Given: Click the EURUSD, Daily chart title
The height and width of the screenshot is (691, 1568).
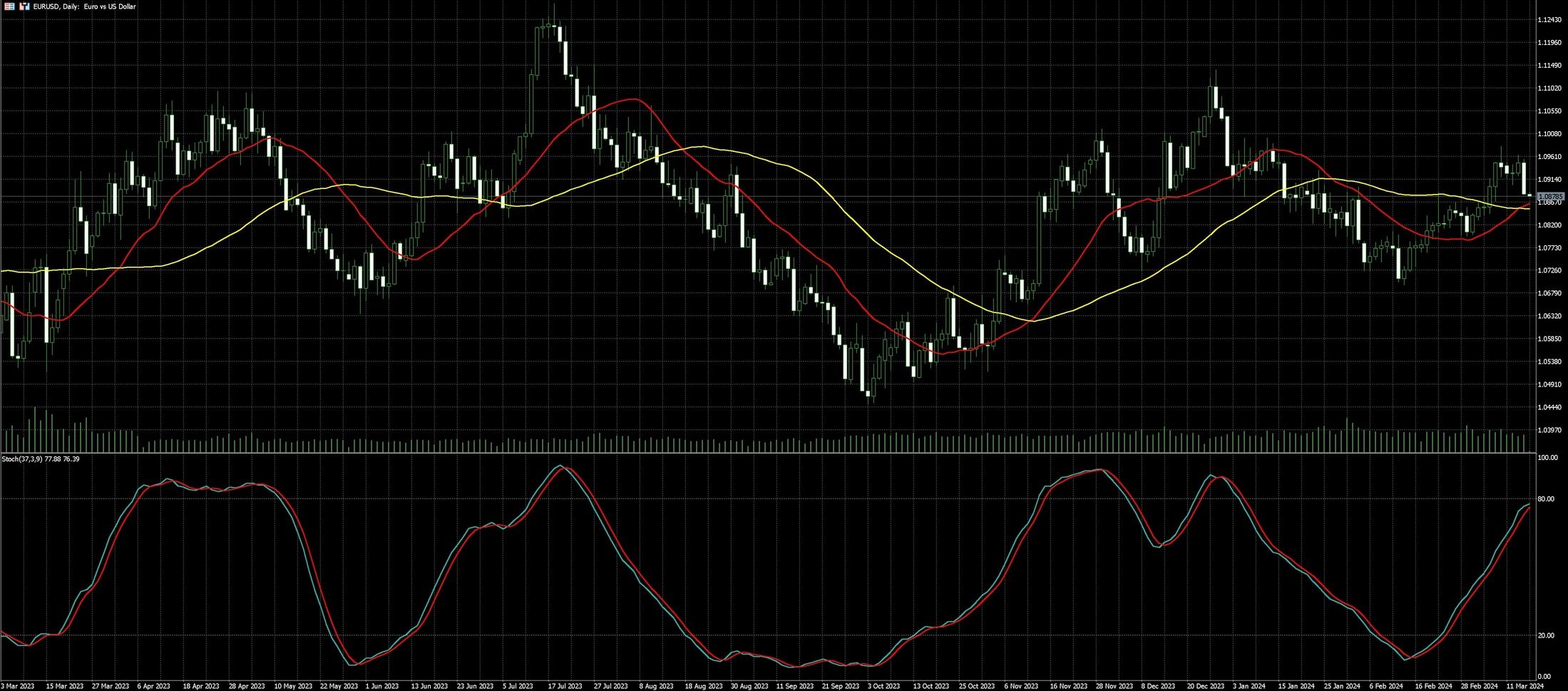Looking at the screenshot, I should point(84,6).
